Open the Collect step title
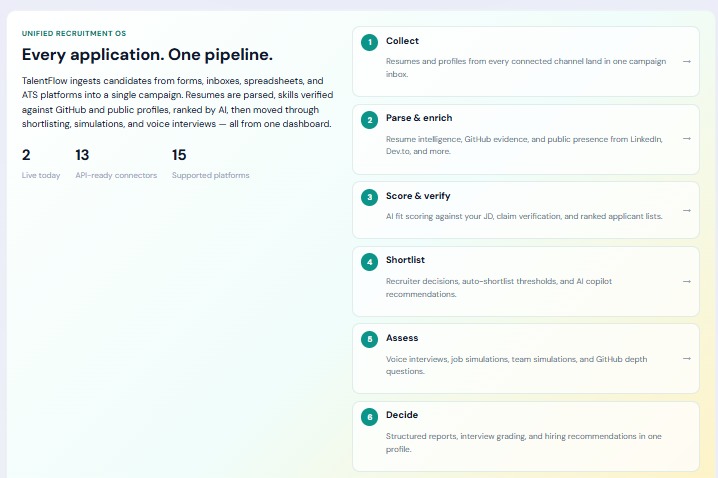The width and height of the screenshot is (718, 478). [402, 41]
